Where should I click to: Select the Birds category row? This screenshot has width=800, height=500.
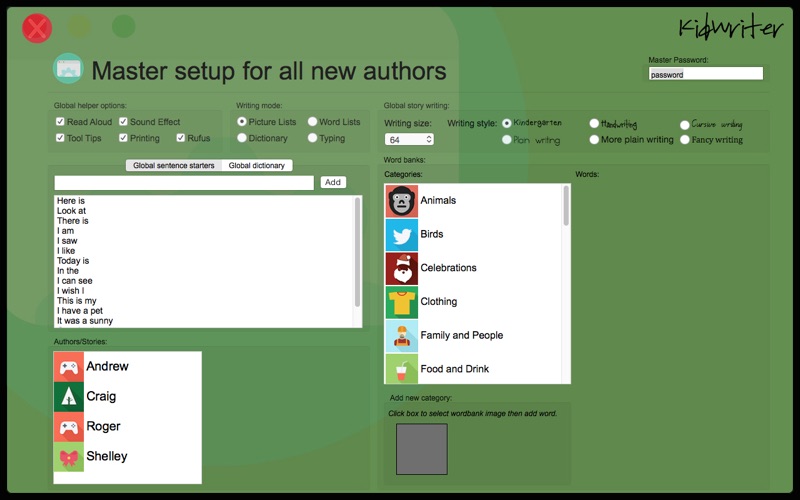point(473,235)
